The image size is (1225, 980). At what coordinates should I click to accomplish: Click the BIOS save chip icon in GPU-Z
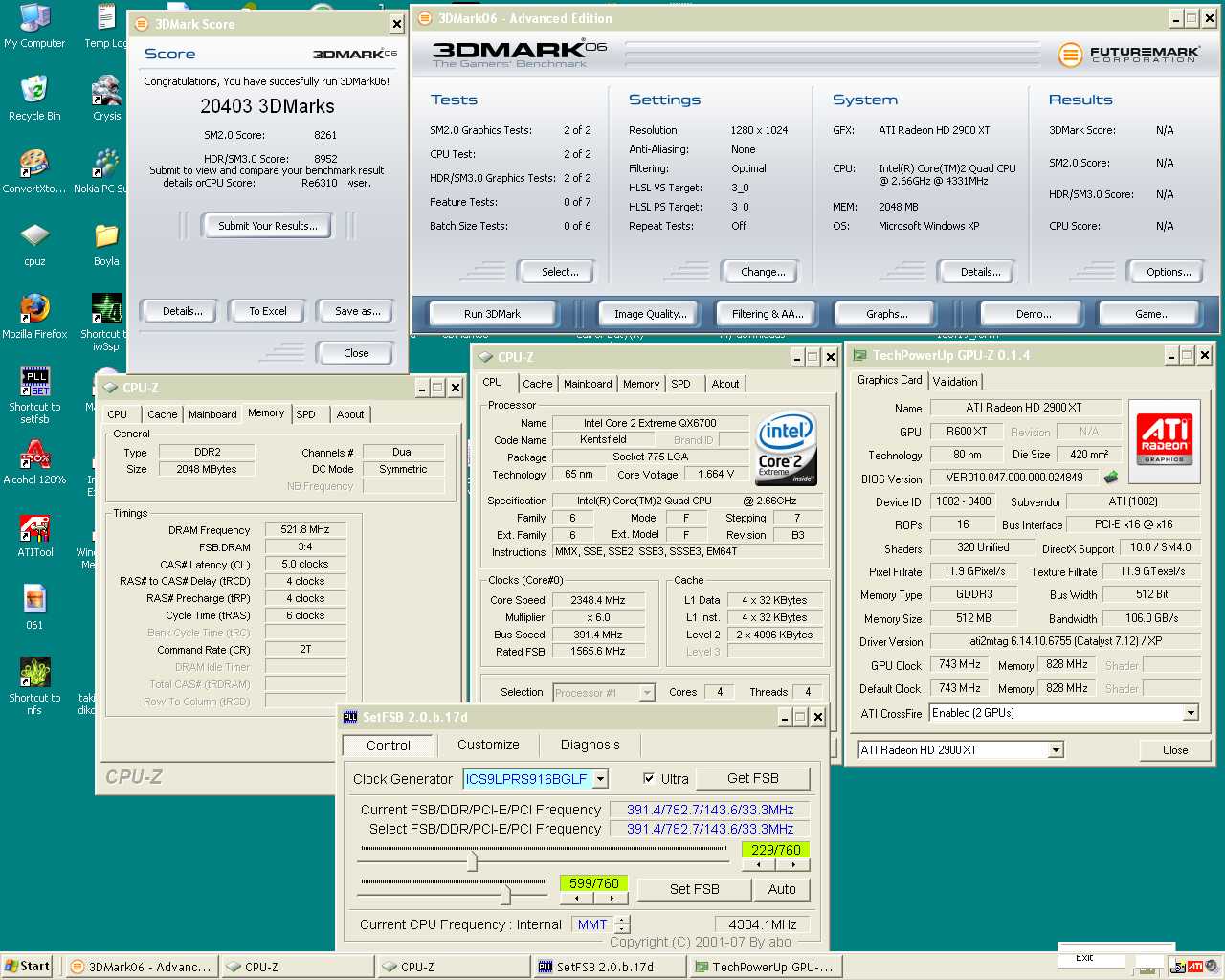(x=1111, y=477)
